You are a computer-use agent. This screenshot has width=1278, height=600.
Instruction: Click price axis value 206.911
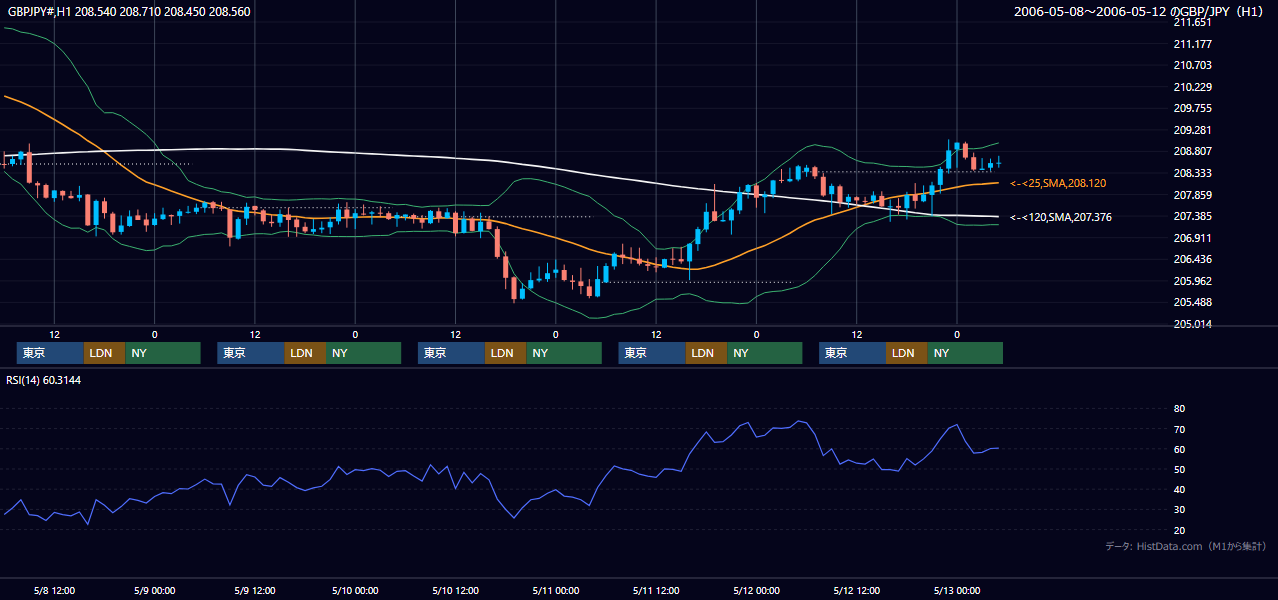click(x=1193, y=238)
